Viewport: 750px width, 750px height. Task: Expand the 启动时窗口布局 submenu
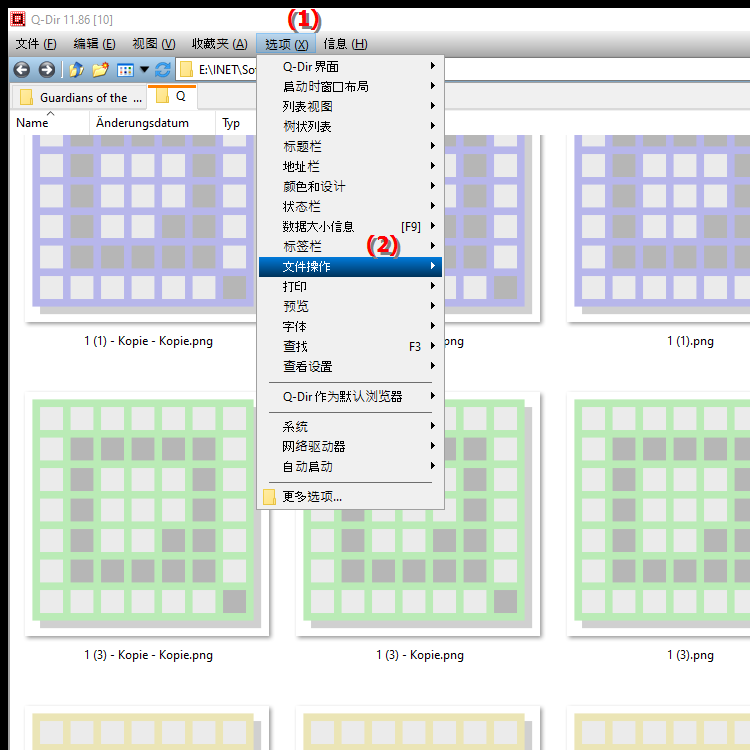coord(350,87)
